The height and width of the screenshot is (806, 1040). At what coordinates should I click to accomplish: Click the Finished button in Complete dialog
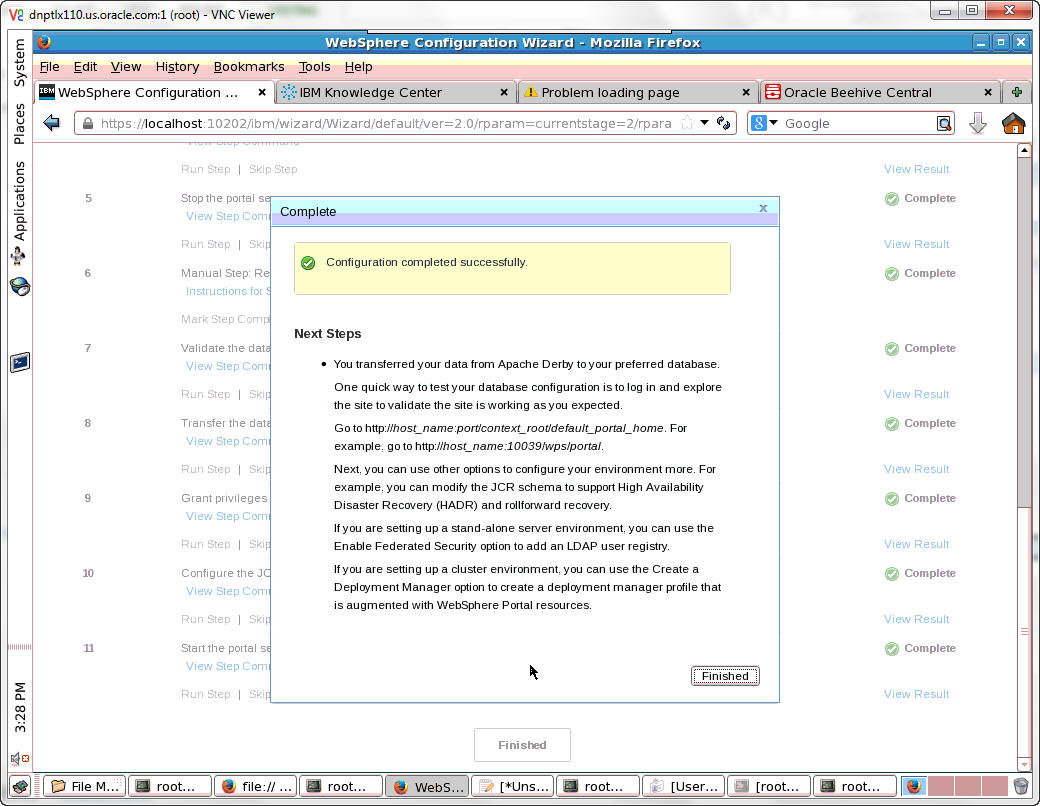[x=725, y=676]
